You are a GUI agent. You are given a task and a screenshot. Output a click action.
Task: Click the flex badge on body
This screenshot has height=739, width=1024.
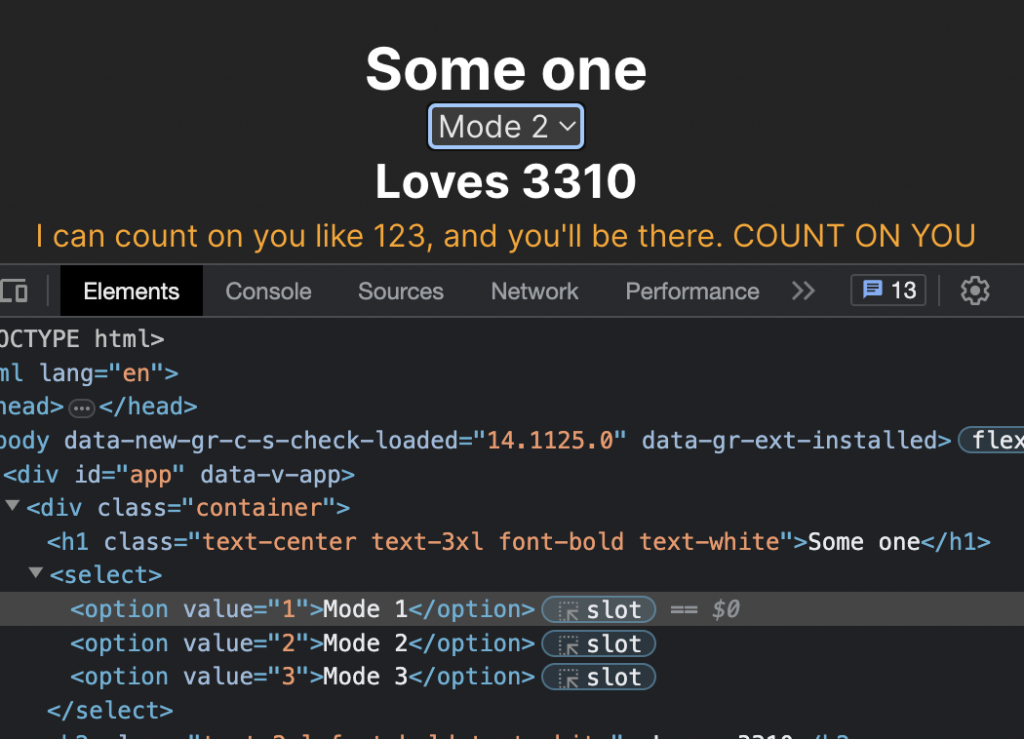[991, 440]
